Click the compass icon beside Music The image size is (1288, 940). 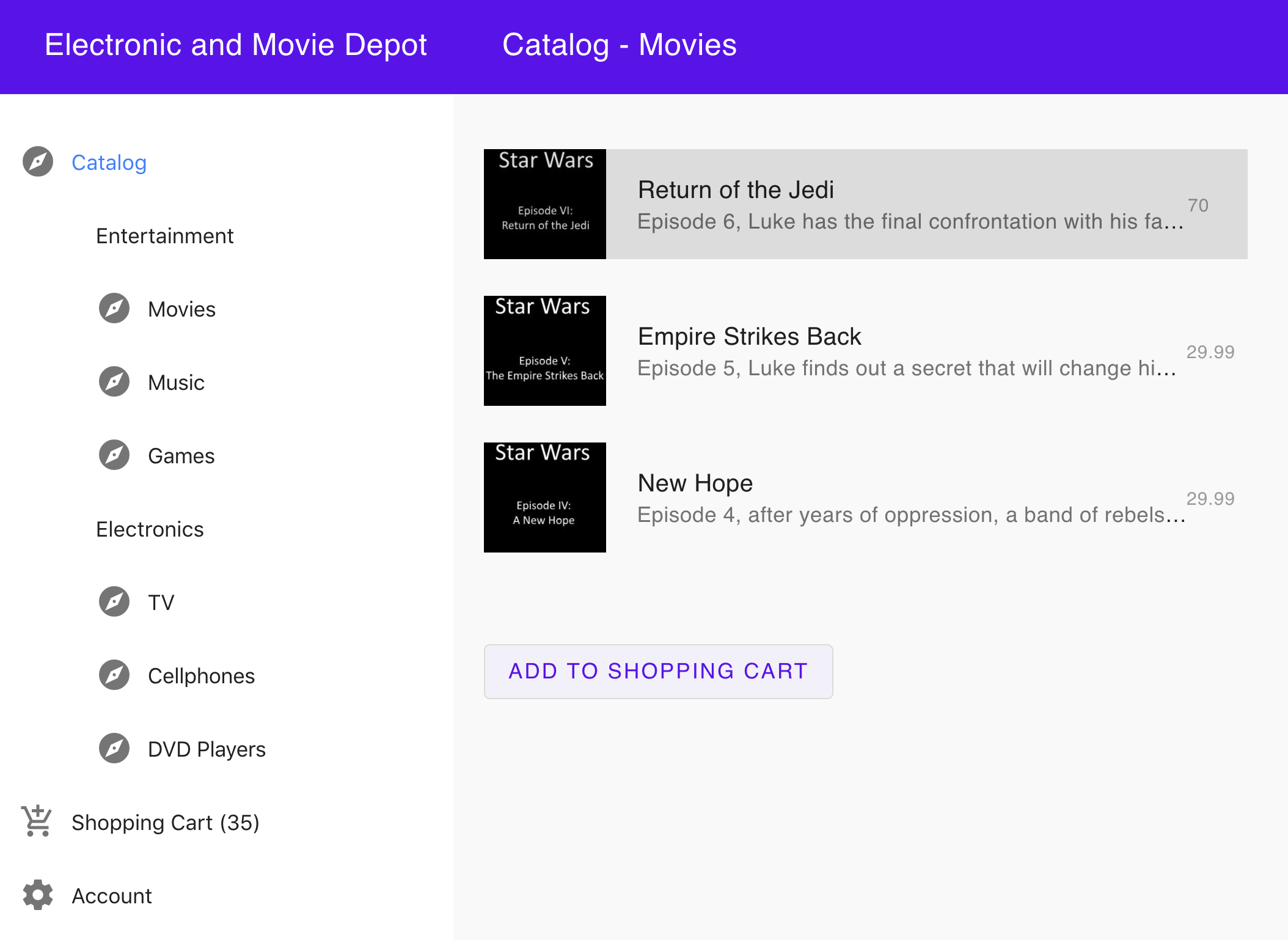point(114,382)
